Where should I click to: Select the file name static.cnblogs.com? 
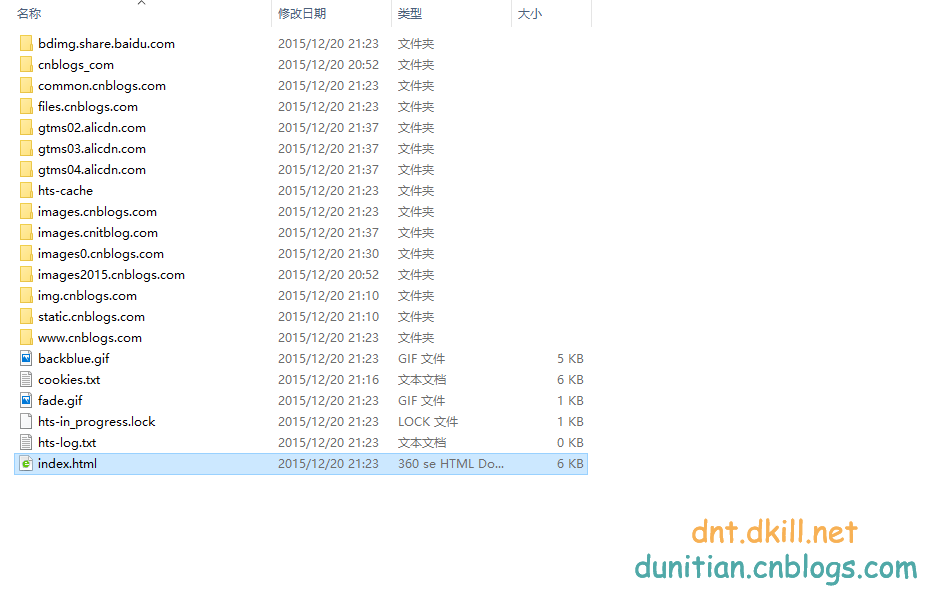(91, 316)
